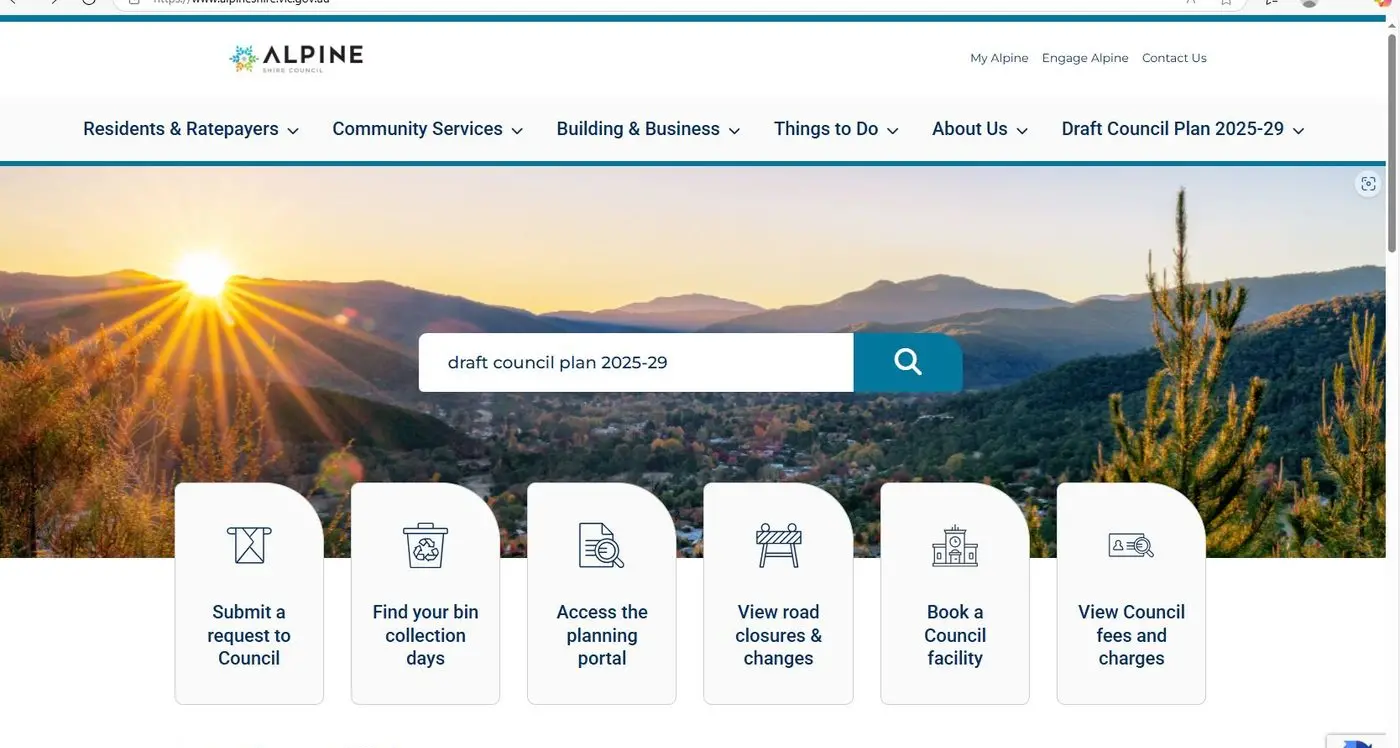
Task: Open the Engage Alpine link
Action: point(1085,57)
